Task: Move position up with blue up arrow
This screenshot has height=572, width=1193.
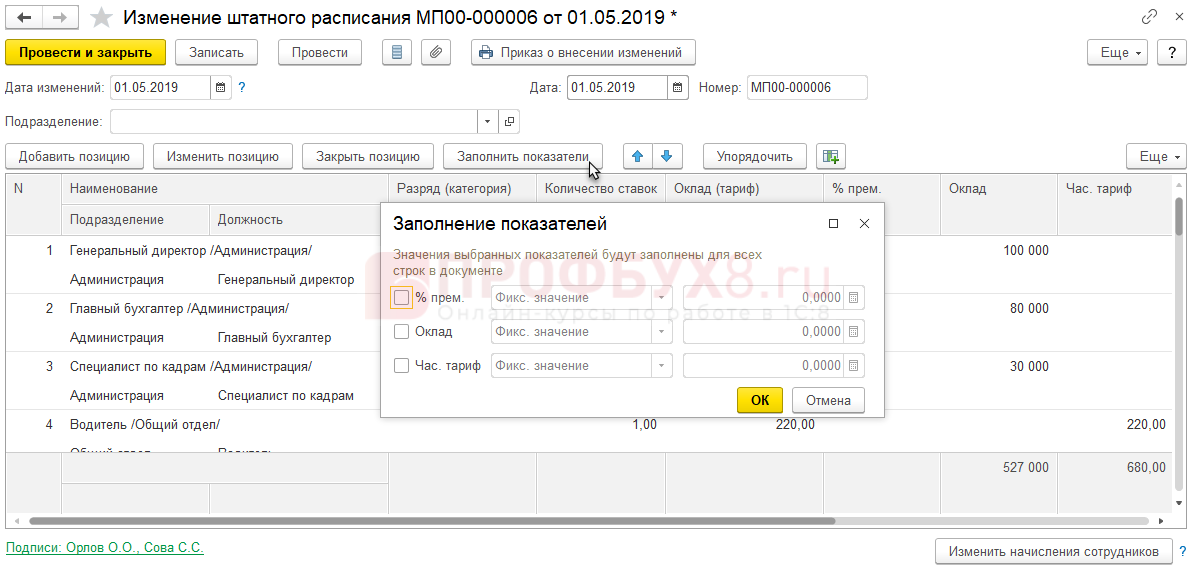Action: 638,157
